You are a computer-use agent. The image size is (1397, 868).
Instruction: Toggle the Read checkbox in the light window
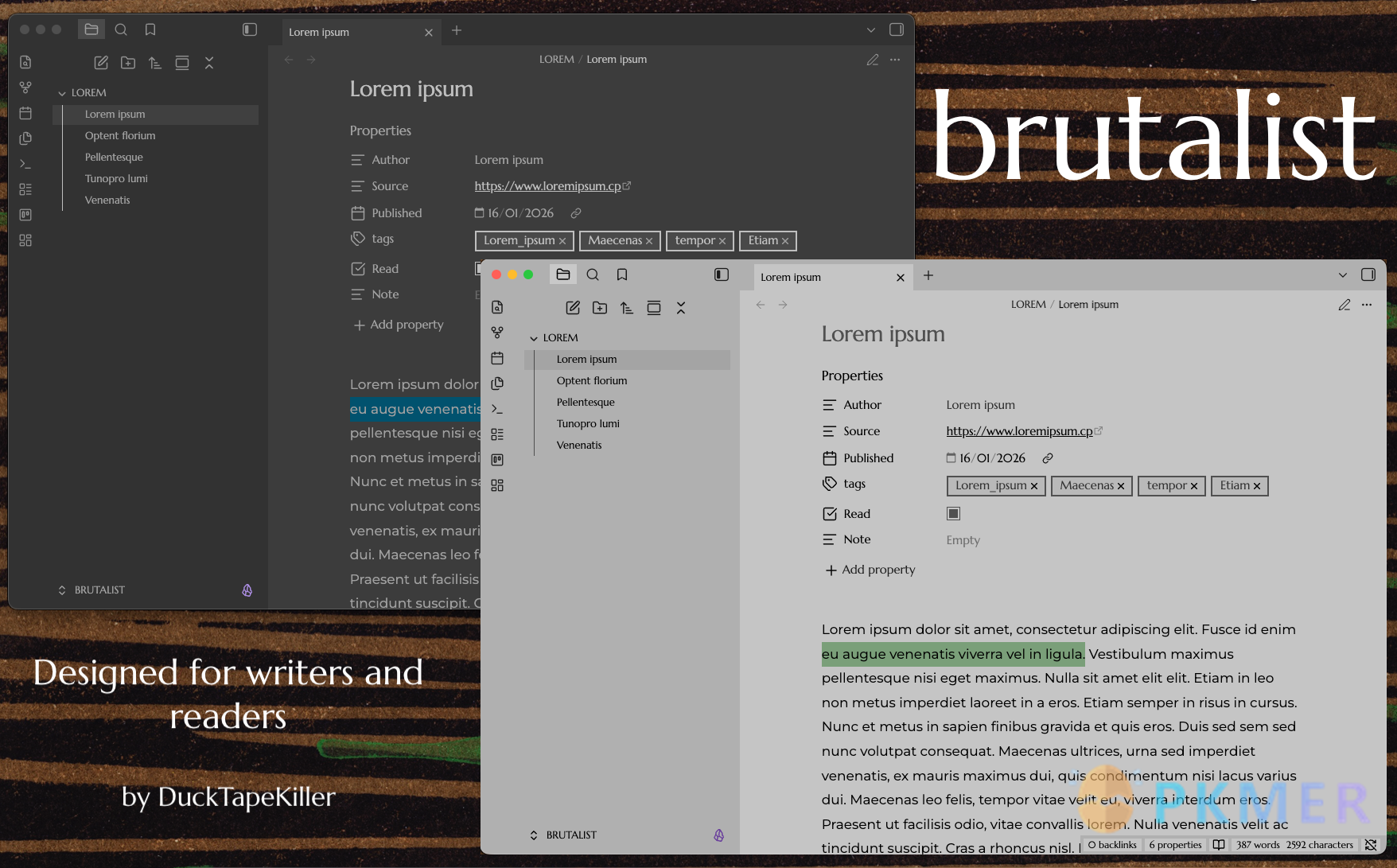(953, 514)
